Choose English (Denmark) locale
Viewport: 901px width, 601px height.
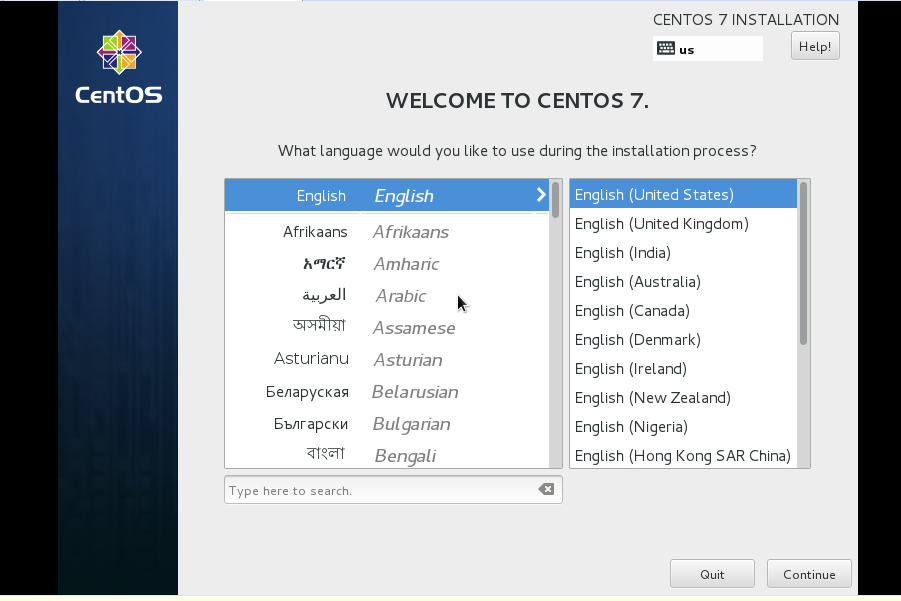pyautogui.click(x=683, y=340)
